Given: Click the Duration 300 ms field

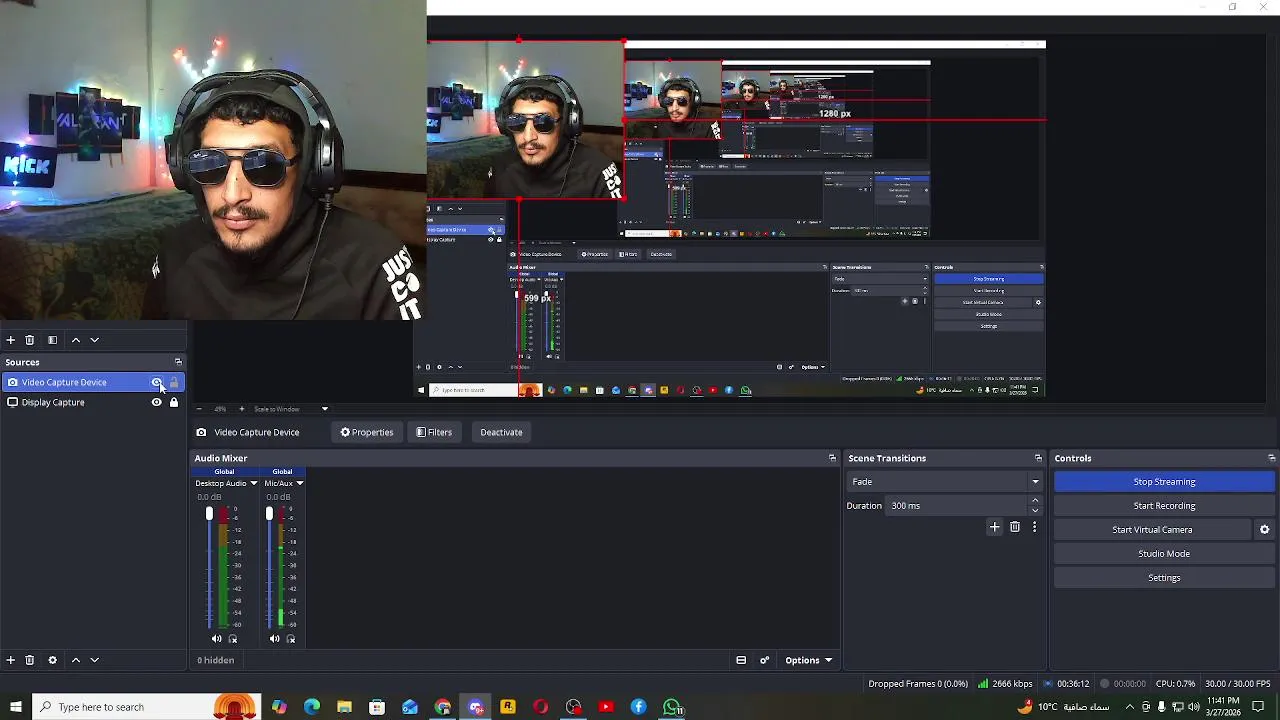Looking at the screenshot, I should click(957, 506).
